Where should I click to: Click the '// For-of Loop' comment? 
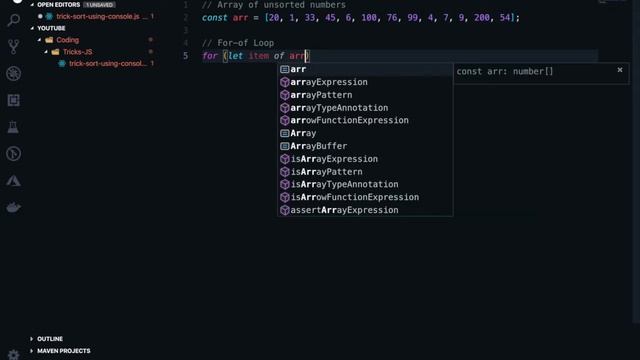pos(238,43)
